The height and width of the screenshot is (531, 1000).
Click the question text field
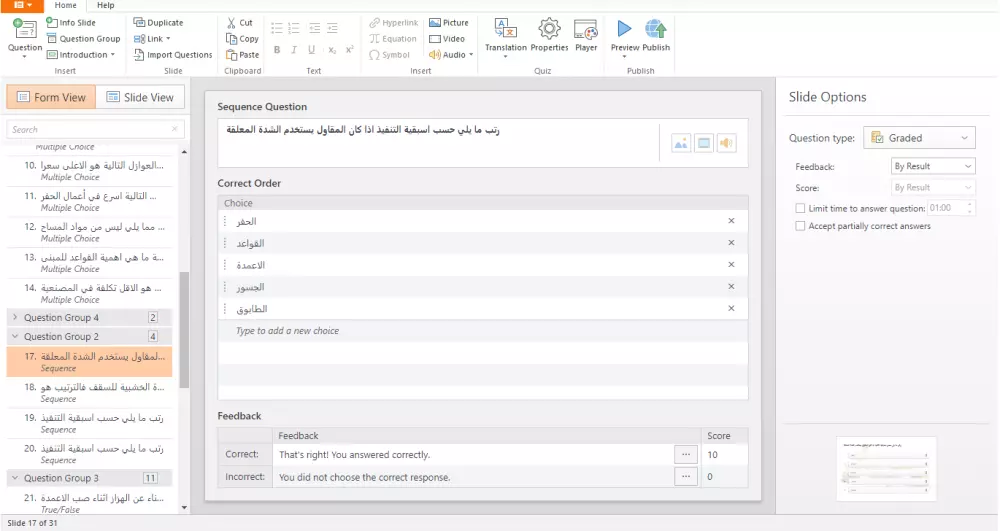[x=439, y=143]
